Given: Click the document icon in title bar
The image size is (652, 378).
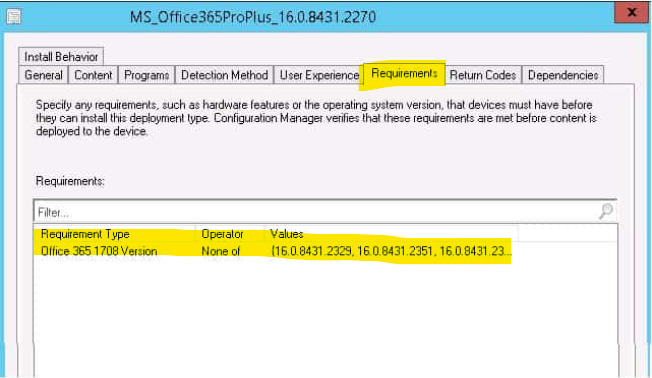Looking at the screenshot, I should 14,17.
